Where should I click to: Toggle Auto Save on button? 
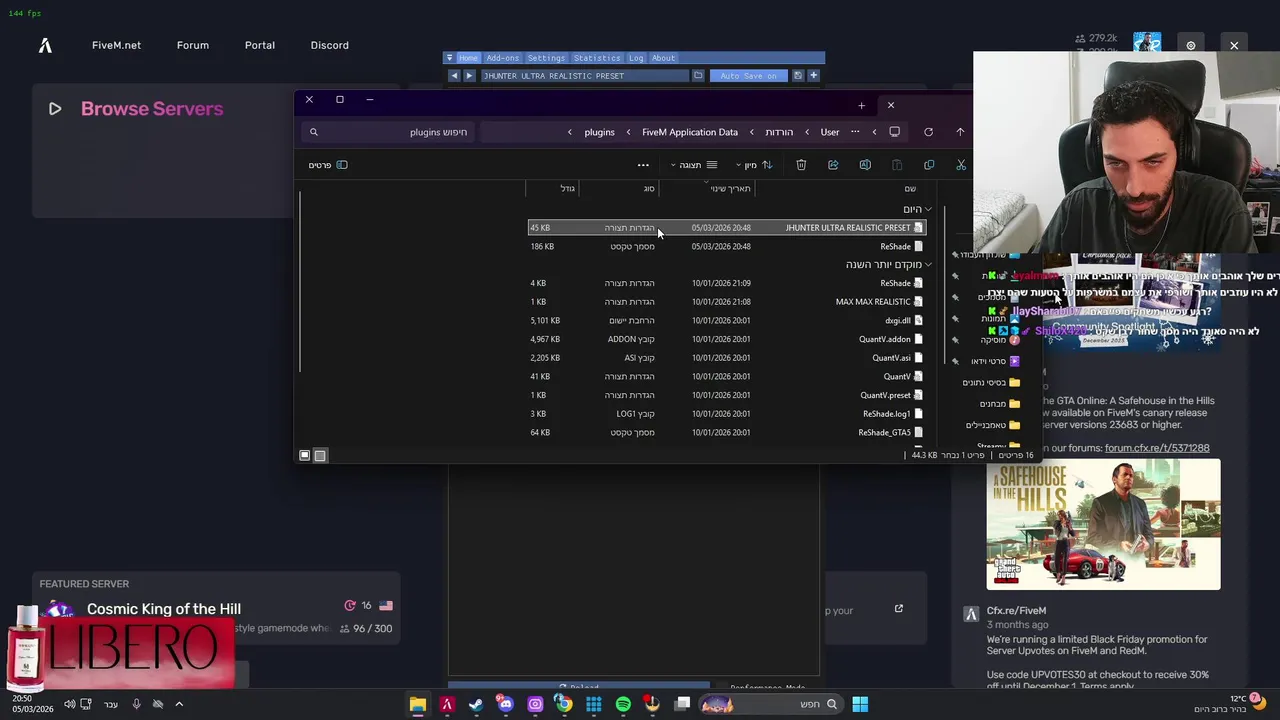(748, 76)
